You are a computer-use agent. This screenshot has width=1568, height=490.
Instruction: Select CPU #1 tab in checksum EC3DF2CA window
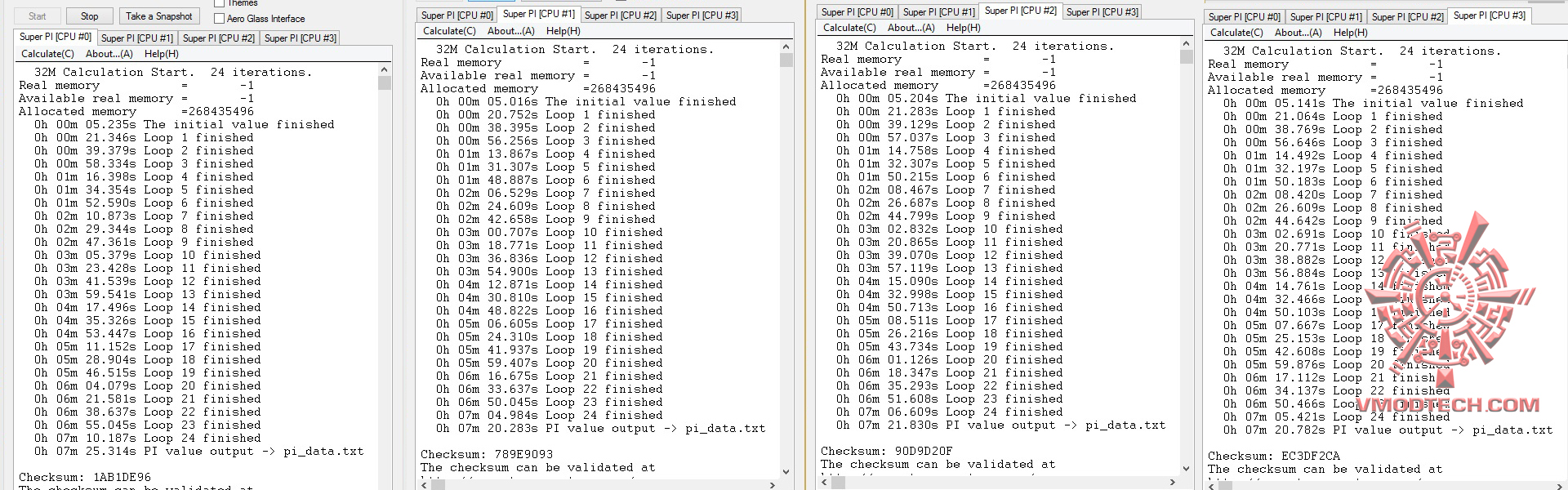pyautogui.click(x=1325, y=17)
